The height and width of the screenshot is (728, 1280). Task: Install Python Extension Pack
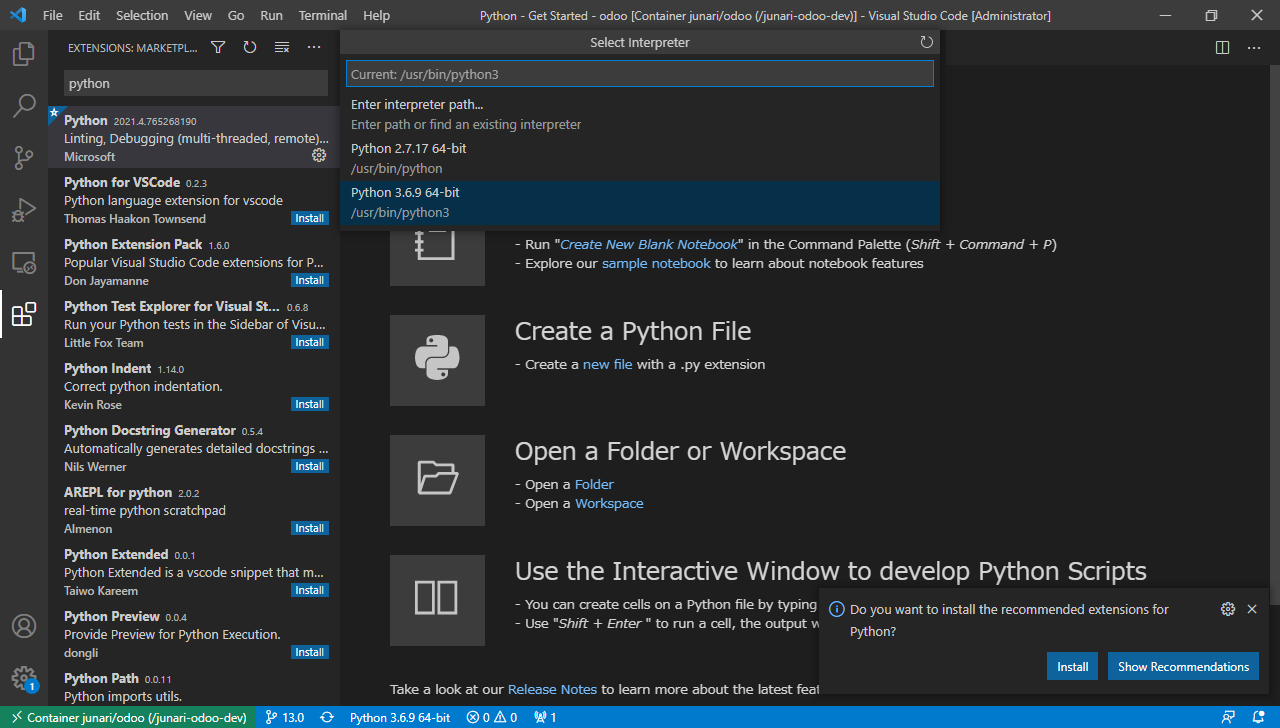pyautogui.click(x=310, y=280)
